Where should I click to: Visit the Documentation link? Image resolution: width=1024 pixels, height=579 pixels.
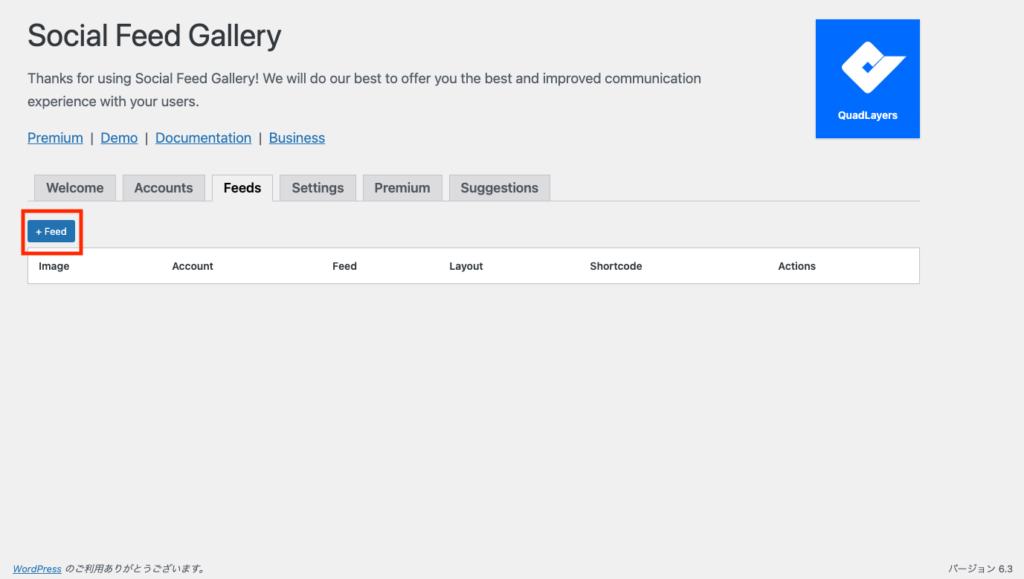203,138
